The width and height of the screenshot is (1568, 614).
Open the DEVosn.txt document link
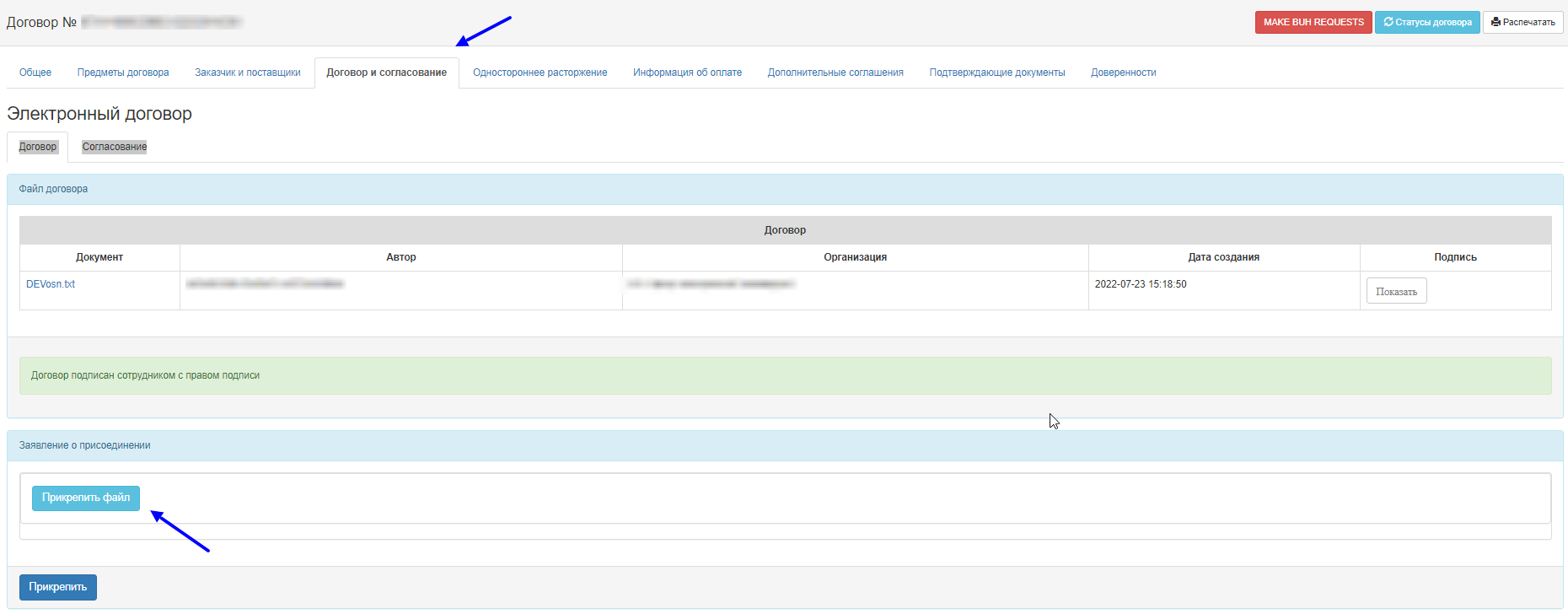tap(51, 284)
